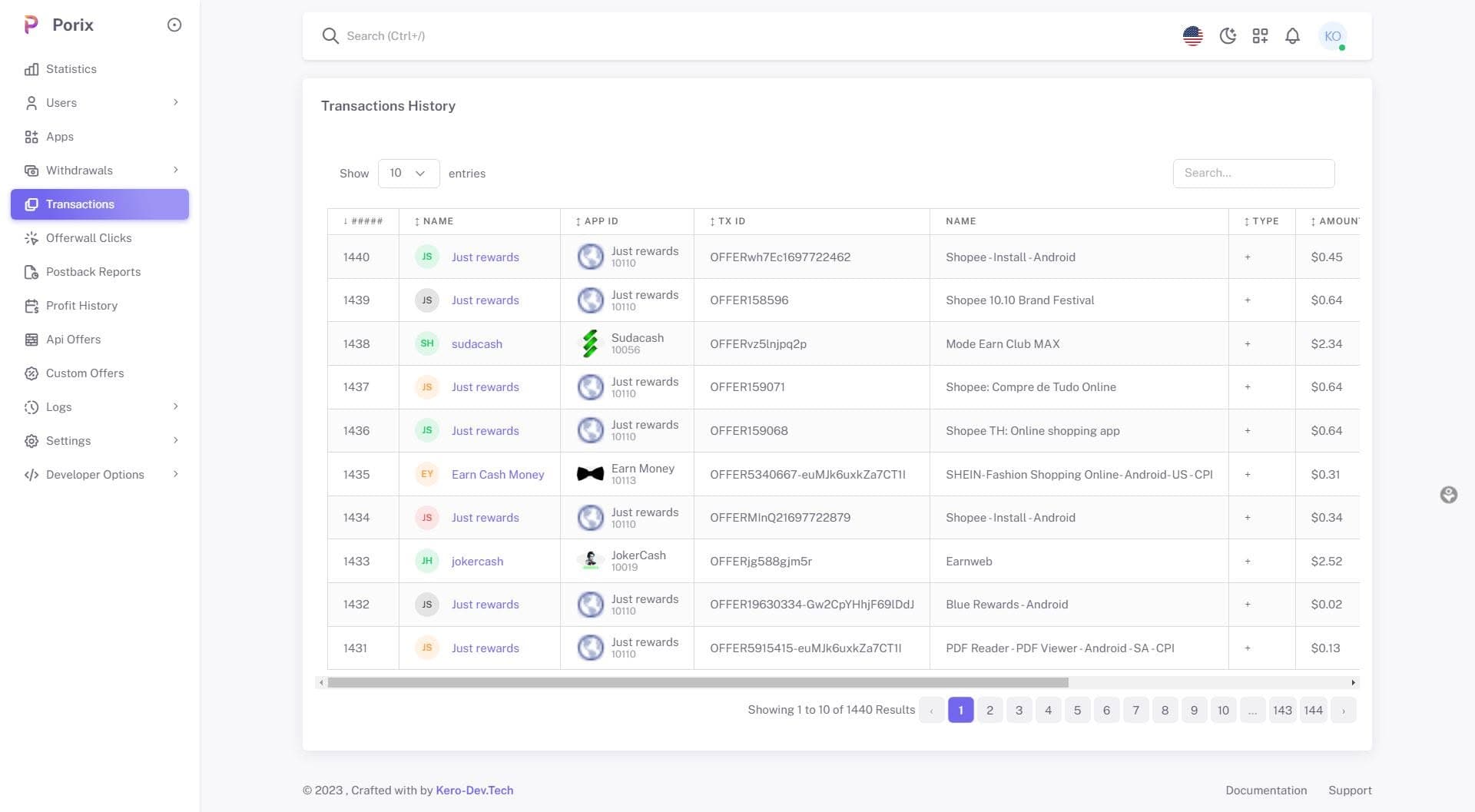Open the Support footer link
Image resolution: width=1475 pixels, height=812 pixels.
click(x=1350, y=790)
